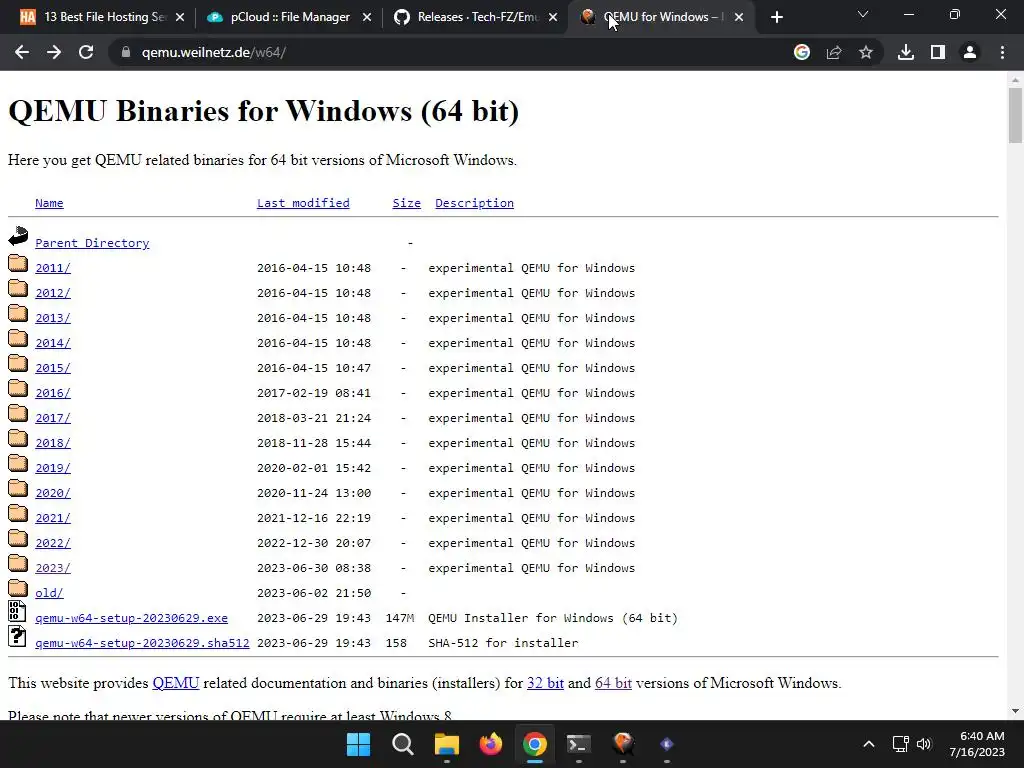Open the tab search dropdown arrow
Screen dimensions: 1024x768
coord(863,14)
